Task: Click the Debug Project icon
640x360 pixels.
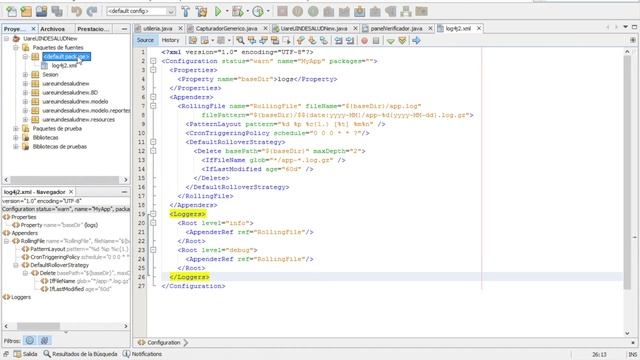Action: pyautogui.click(x=237, y=11)
